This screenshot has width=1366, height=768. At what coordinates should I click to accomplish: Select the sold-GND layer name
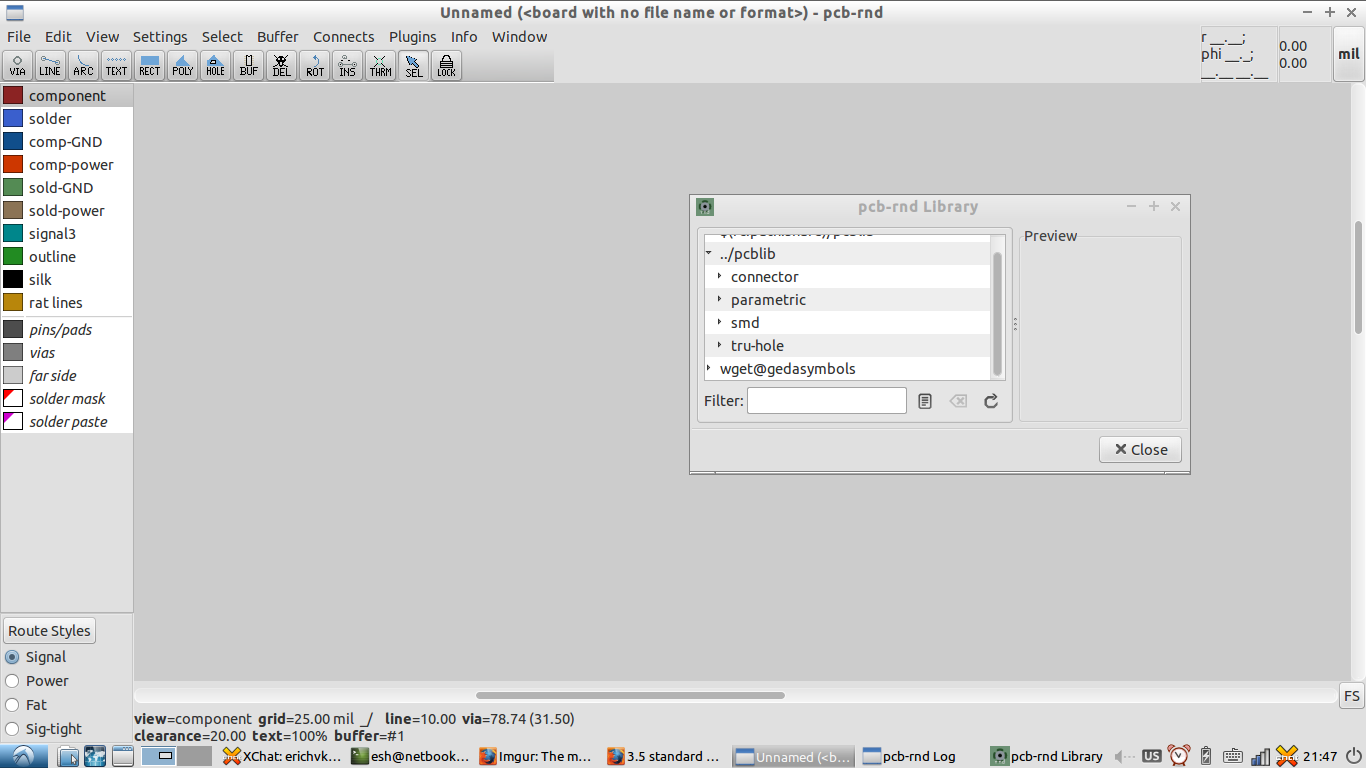click(61, 188)
